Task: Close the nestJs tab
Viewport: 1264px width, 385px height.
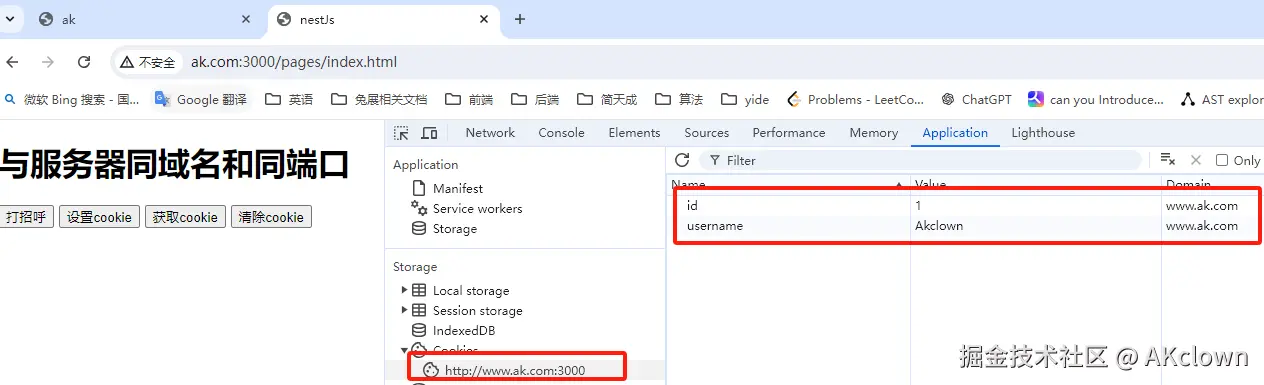Action: [485, 19]
